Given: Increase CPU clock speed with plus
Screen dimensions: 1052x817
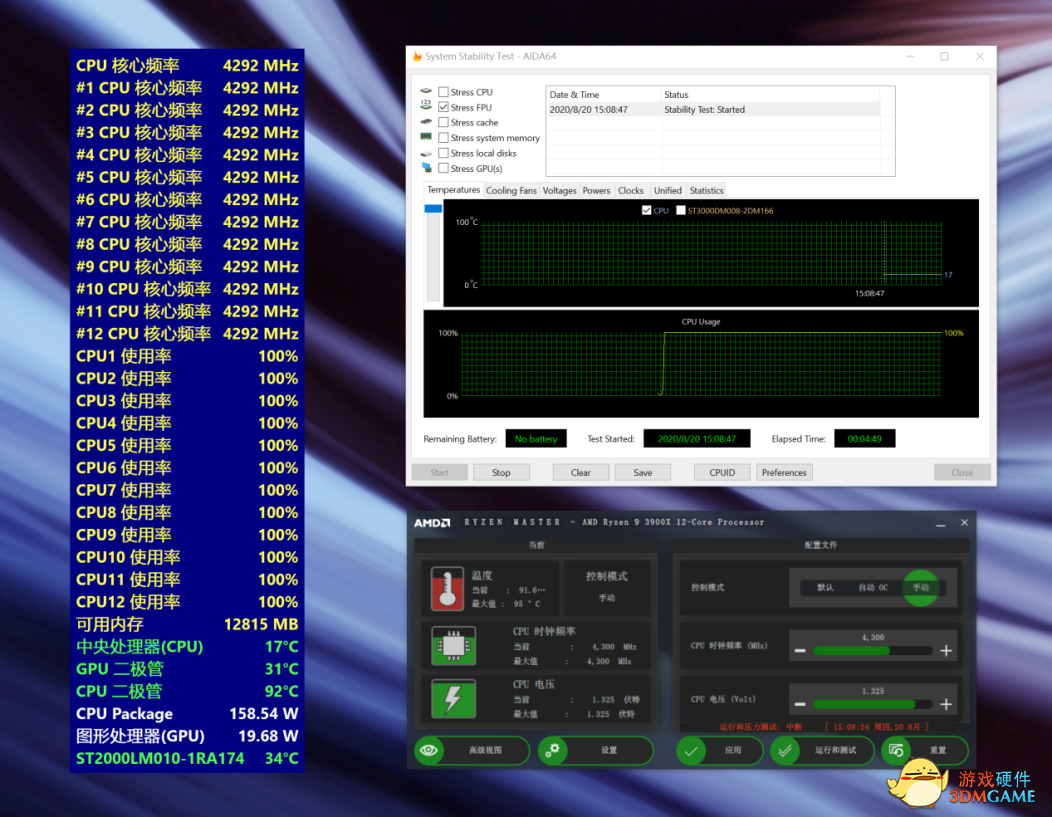Looking at the screenshot, I should click(946, 651).
